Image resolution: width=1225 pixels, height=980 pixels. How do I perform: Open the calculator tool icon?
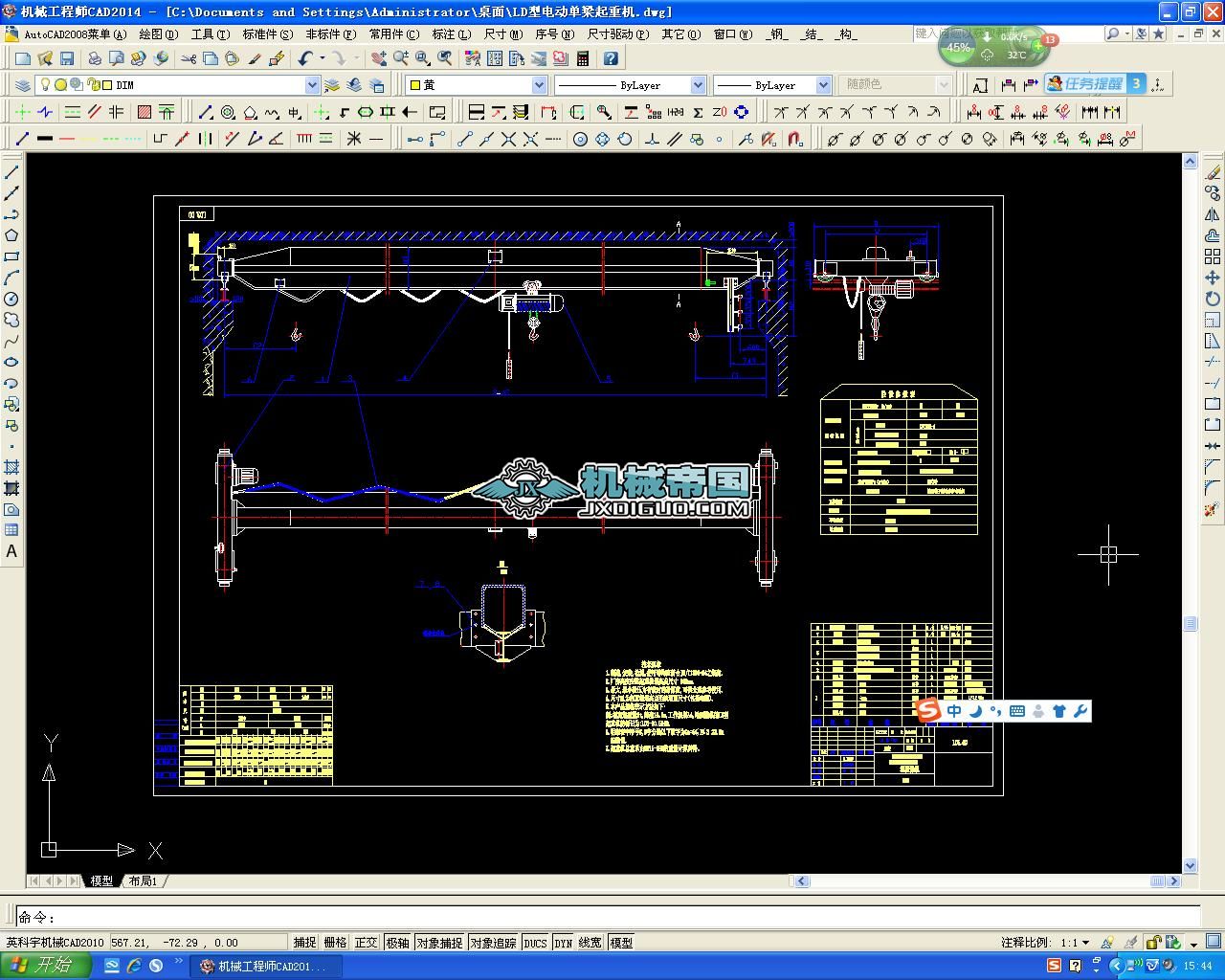coord(582,58)
